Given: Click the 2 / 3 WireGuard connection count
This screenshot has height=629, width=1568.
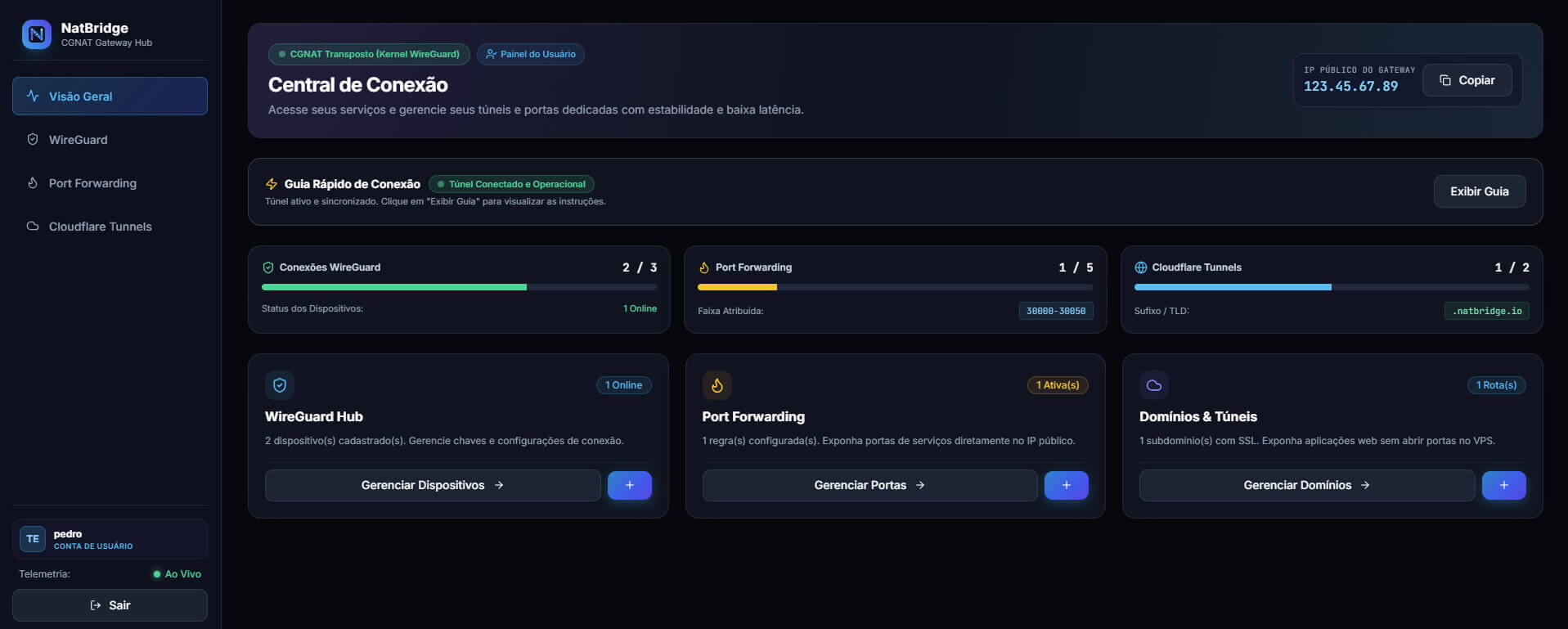Looking at the screenshot, I should pyautogui.click(x=640, y=267).
